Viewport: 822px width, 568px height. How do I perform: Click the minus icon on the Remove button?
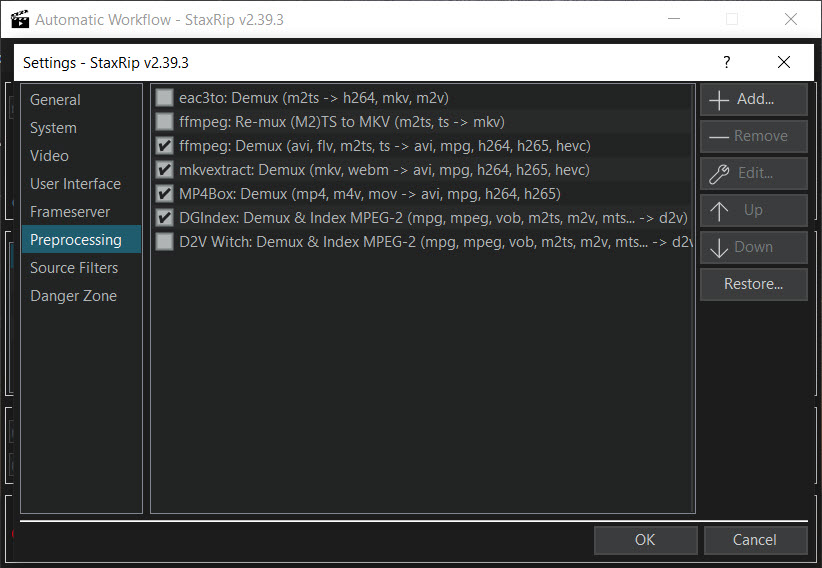point(719,137)
